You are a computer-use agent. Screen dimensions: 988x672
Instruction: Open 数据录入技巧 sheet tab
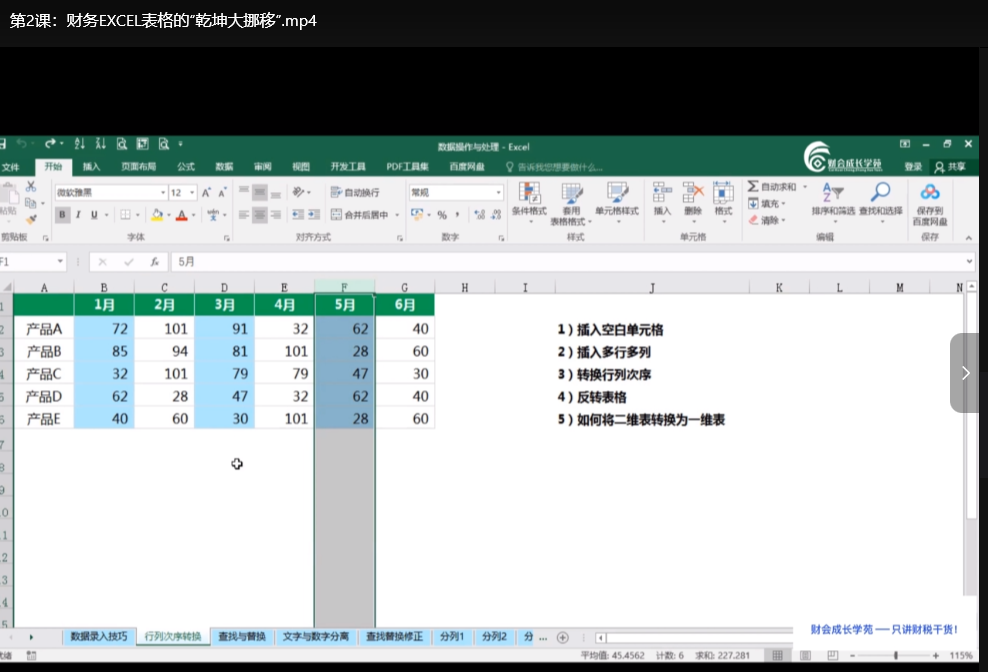pyautogui.click(x=99, y=637)
